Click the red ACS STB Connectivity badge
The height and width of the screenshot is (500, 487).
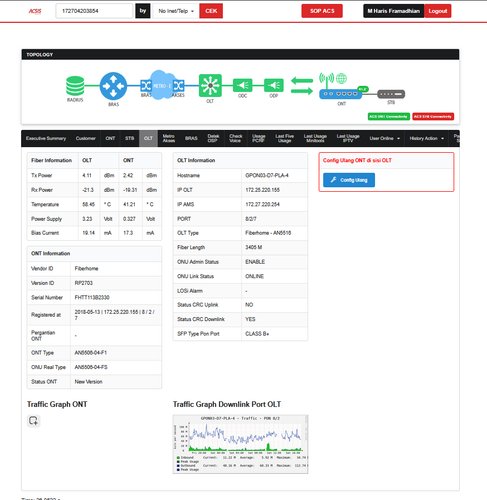(x=433, y=117)
